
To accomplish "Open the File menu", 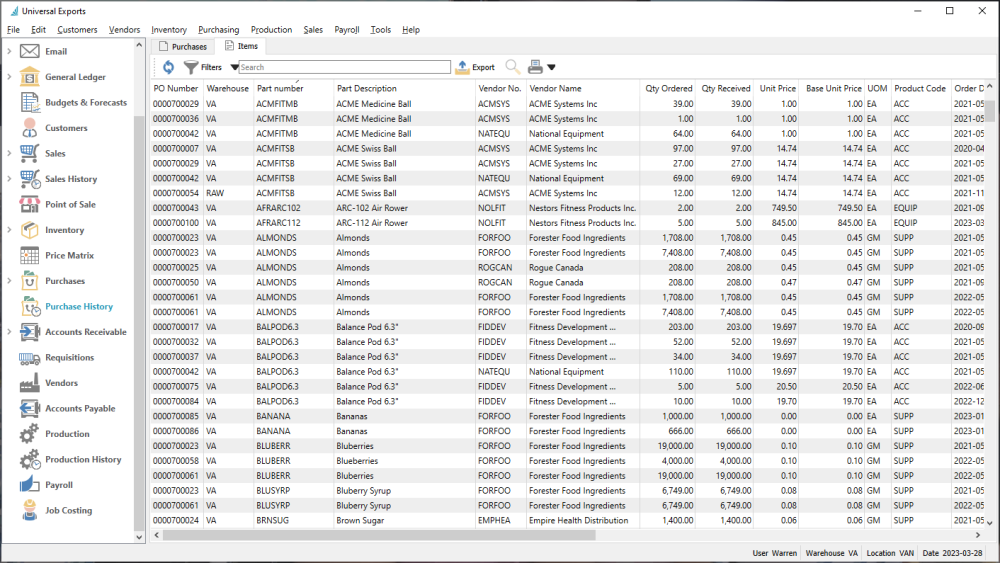I will [x=13, y=29].
